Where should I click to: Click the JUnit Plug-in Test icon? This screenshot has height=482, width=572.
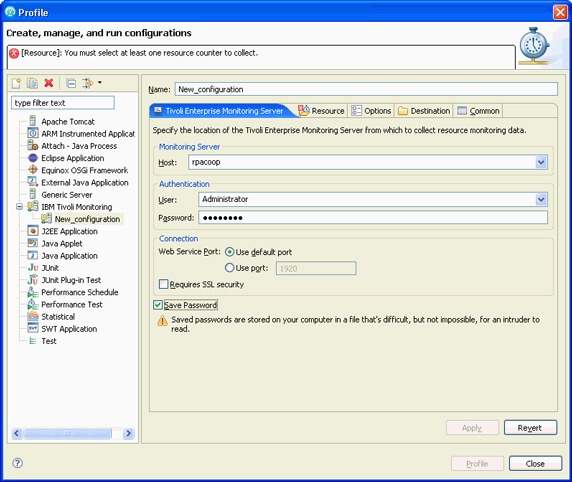pos(33,280)
